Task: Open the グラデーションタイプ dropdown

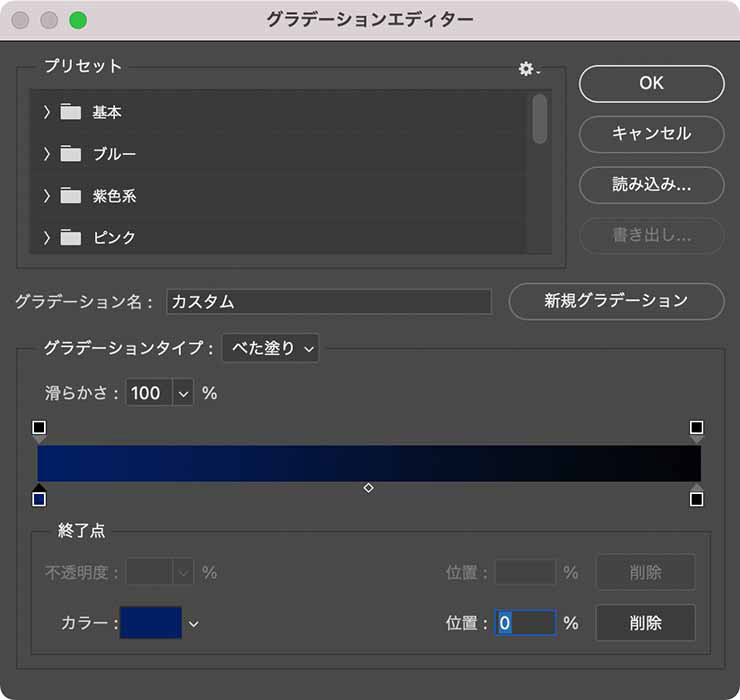Action: tap(270, 348)
